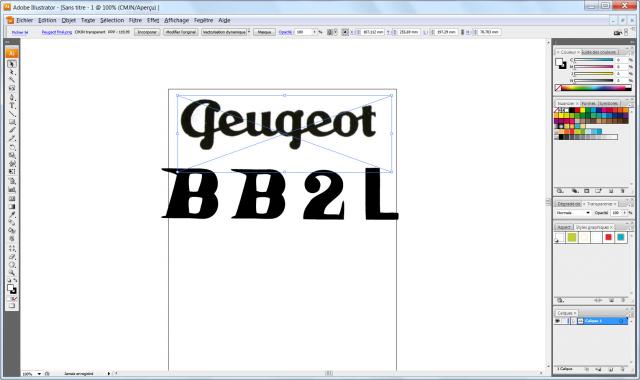Image resolution: width=640 pixels, height=380 pixels.
Task: Click the fill and stroke swatch in toolbox
Action: point(12,289)
